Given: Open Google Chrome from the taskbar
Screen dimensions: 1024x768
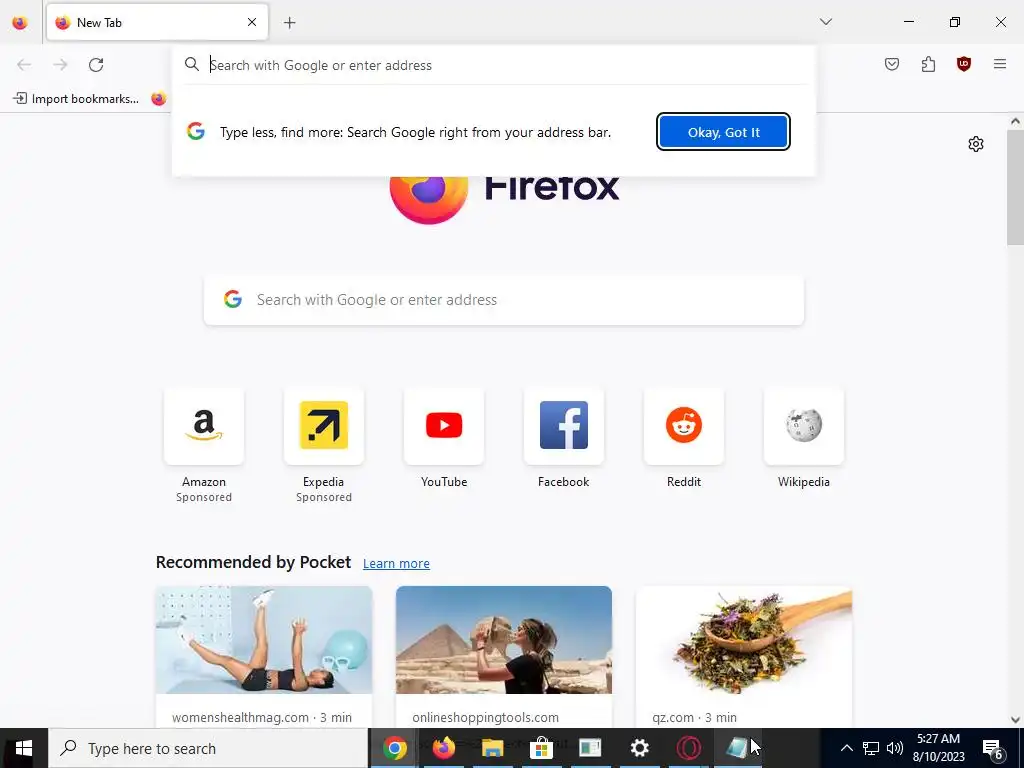Looking at the screenshot, I should click(394, 748).
